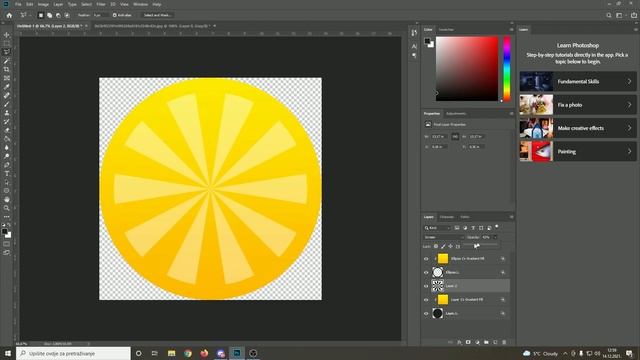Toggle lock image pixels brush icon
Viewport: 640px width, 360px height.
443,246
